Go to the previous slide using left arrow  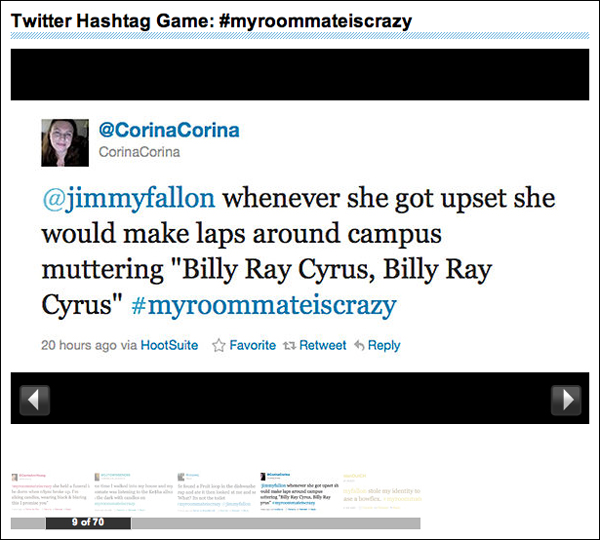tap(36, 400)
